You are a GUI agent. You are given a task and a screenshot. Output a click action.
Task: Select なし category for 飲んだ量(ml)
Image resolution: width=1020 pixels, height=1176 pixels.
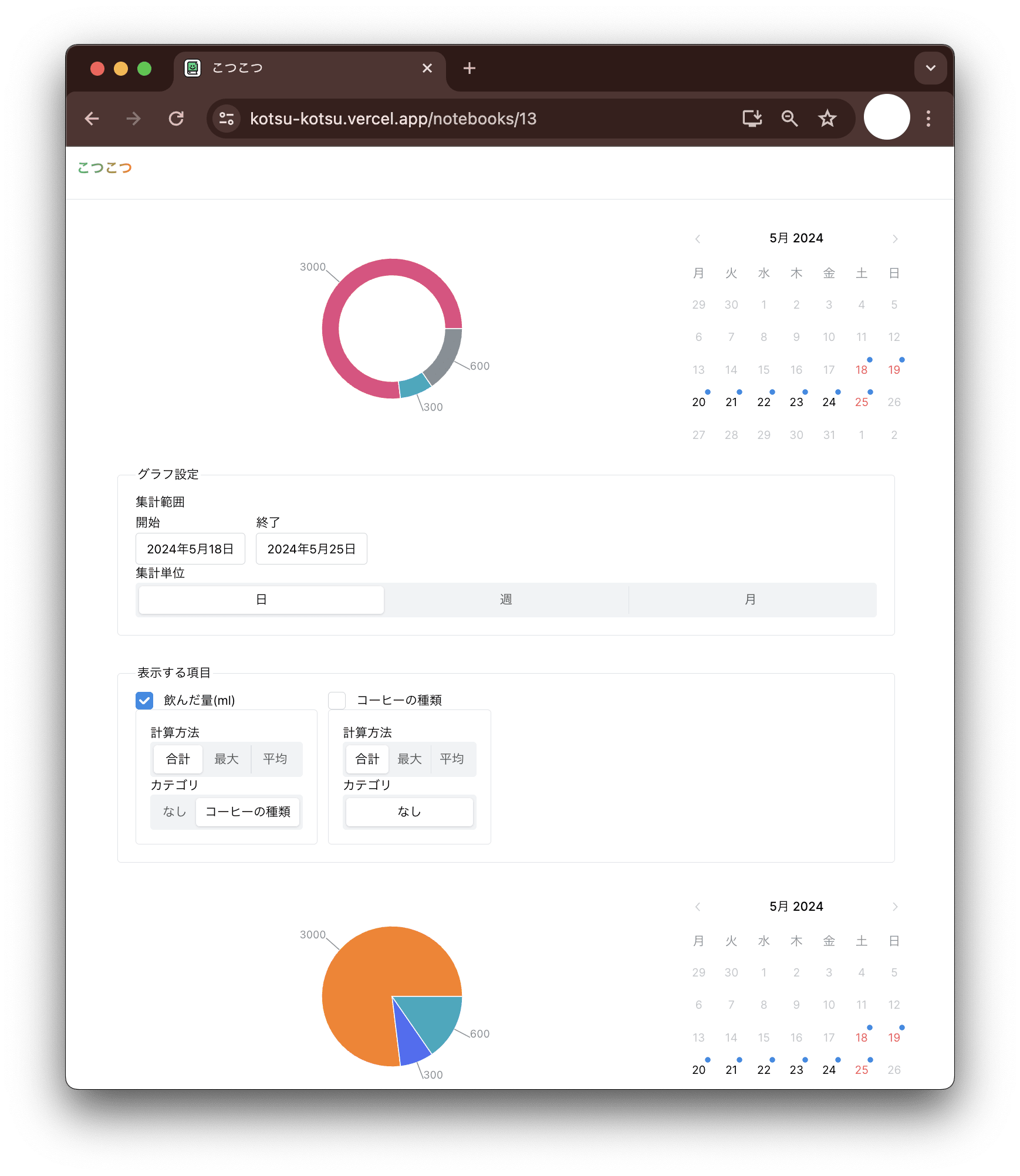174,812
